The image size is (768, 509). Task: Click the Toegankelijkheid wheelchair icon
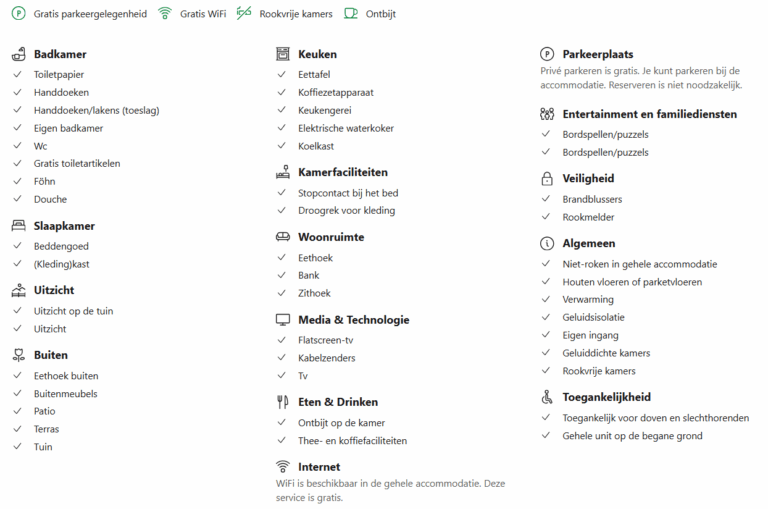click(547, 397)
